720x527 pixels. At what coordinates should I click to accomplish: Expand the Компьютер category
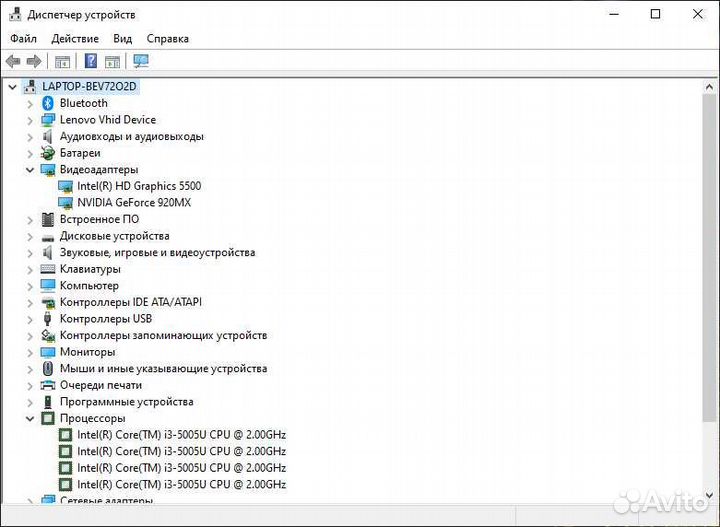point(30,286)
